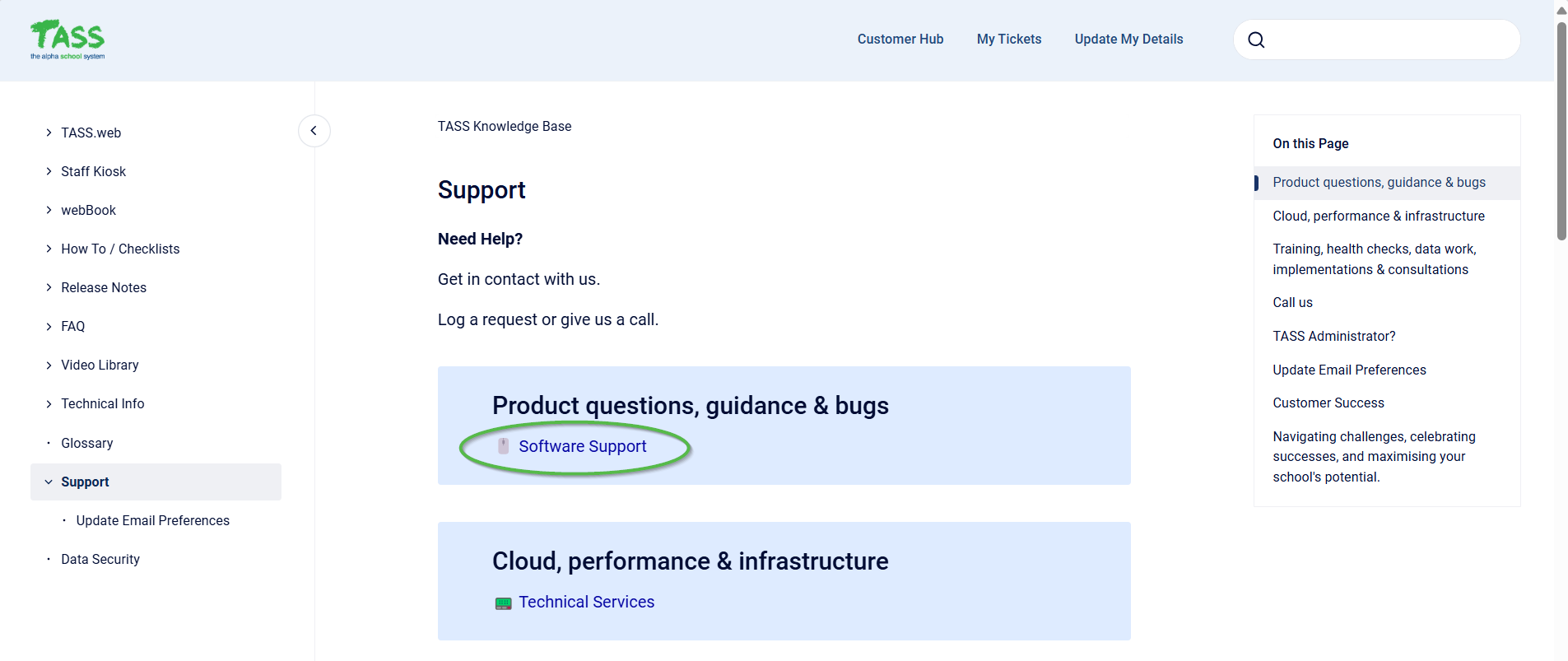Open the Glossary sidebar page

(86, 443)
